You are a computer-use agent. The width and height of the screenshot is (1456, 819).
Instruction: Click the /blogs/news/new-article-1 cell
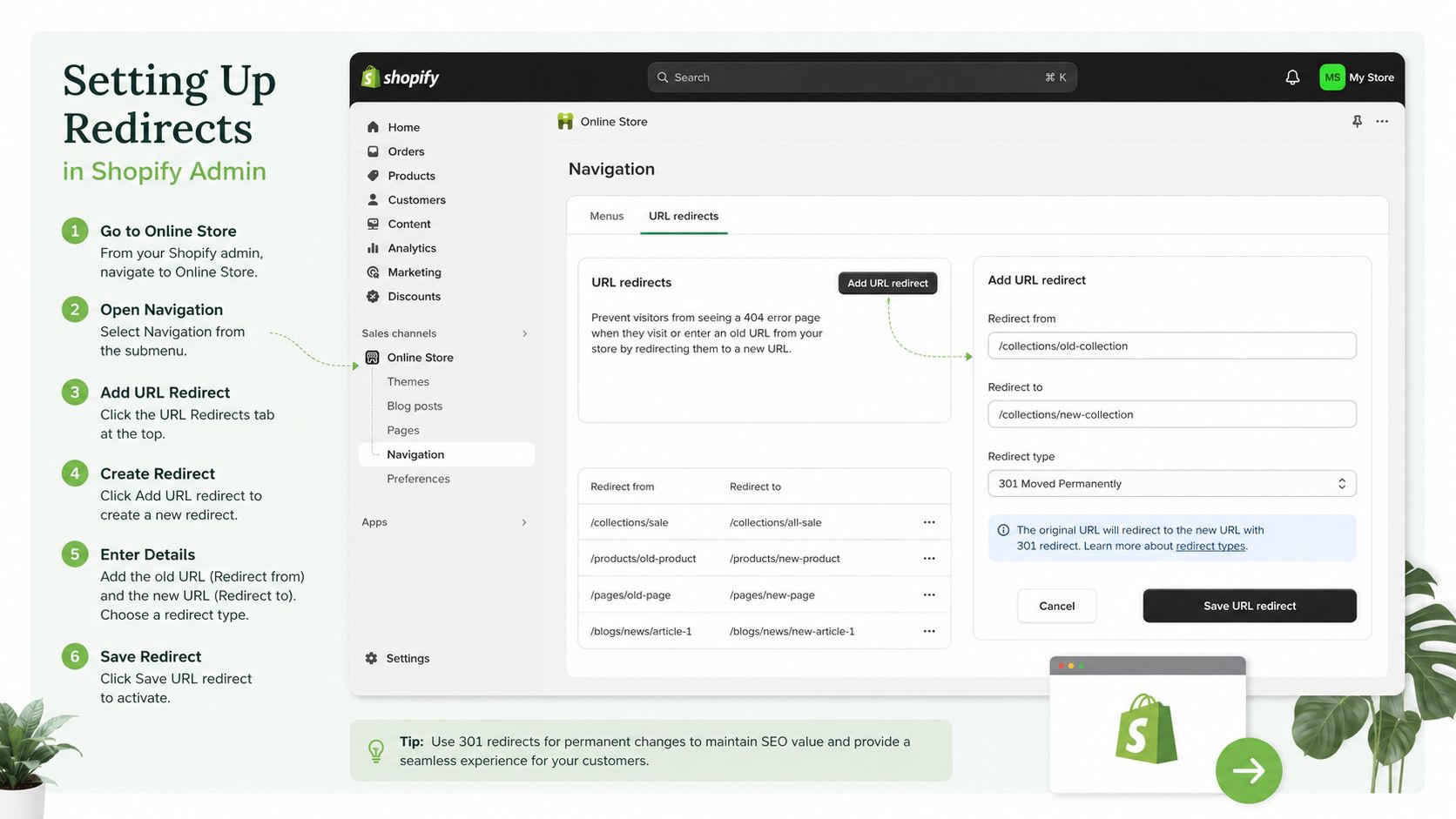[x=792, y=631]
